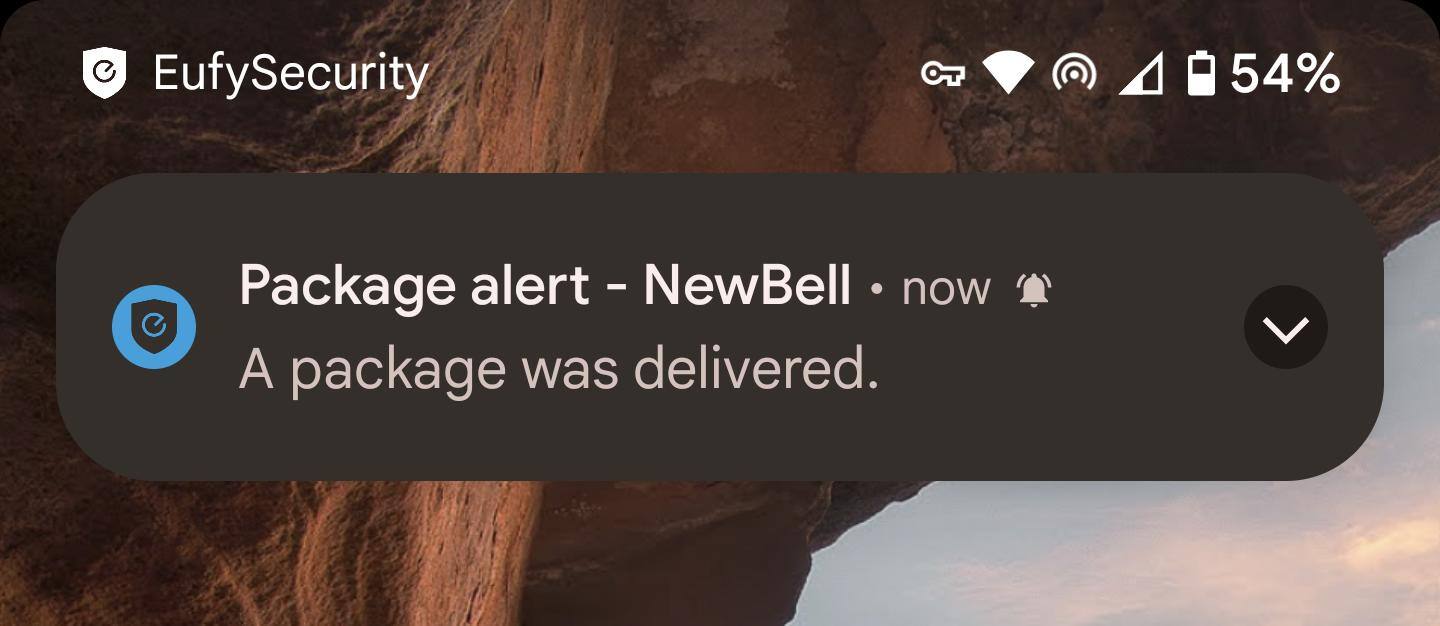The width and height of the screenshot is (1440, 626).
Task: Tap the EufySecurity app name label
Action: (x=291, y=75)
